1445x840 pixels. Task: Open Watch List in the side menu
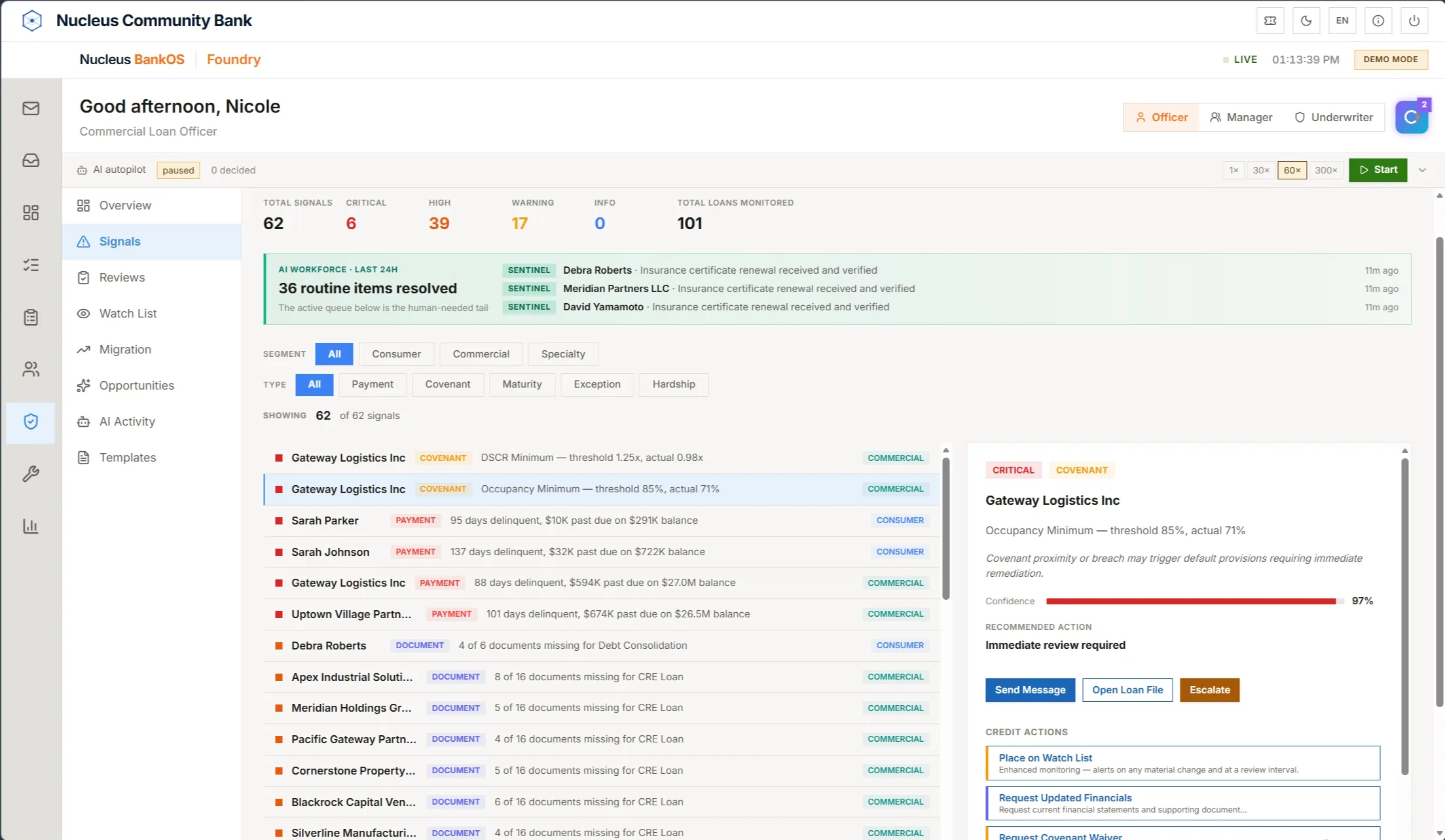tap(152, 314)
